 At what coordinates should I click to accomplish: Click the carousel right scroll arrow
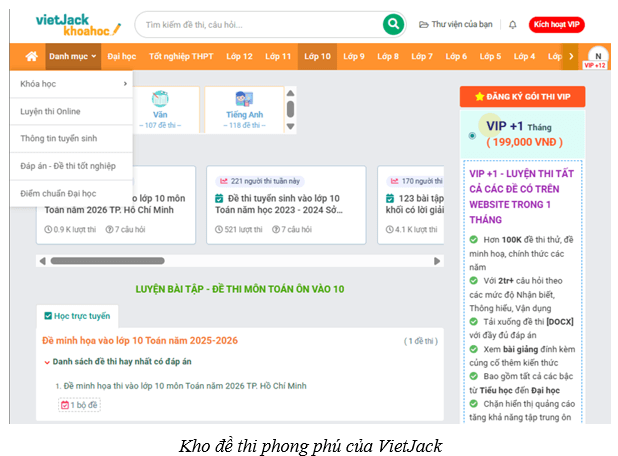[x=437, y=261]
